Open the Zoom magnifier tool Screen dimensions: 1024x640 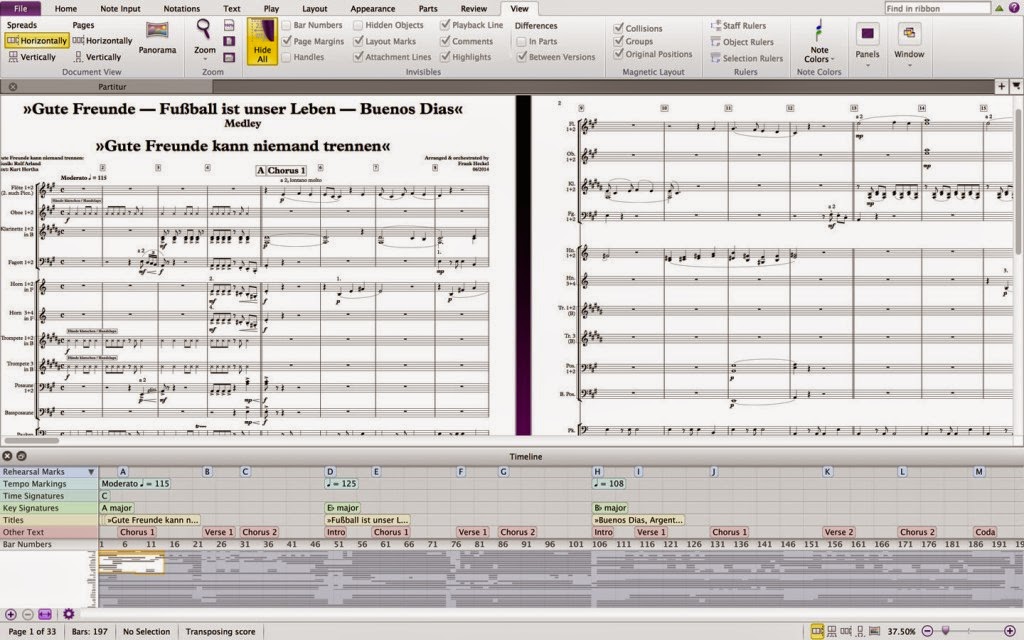point(204,29)
